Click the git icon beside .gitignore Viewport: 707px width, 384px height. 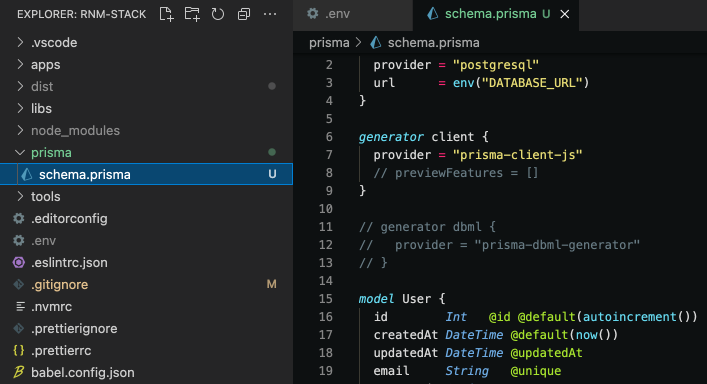pos(18,284)
